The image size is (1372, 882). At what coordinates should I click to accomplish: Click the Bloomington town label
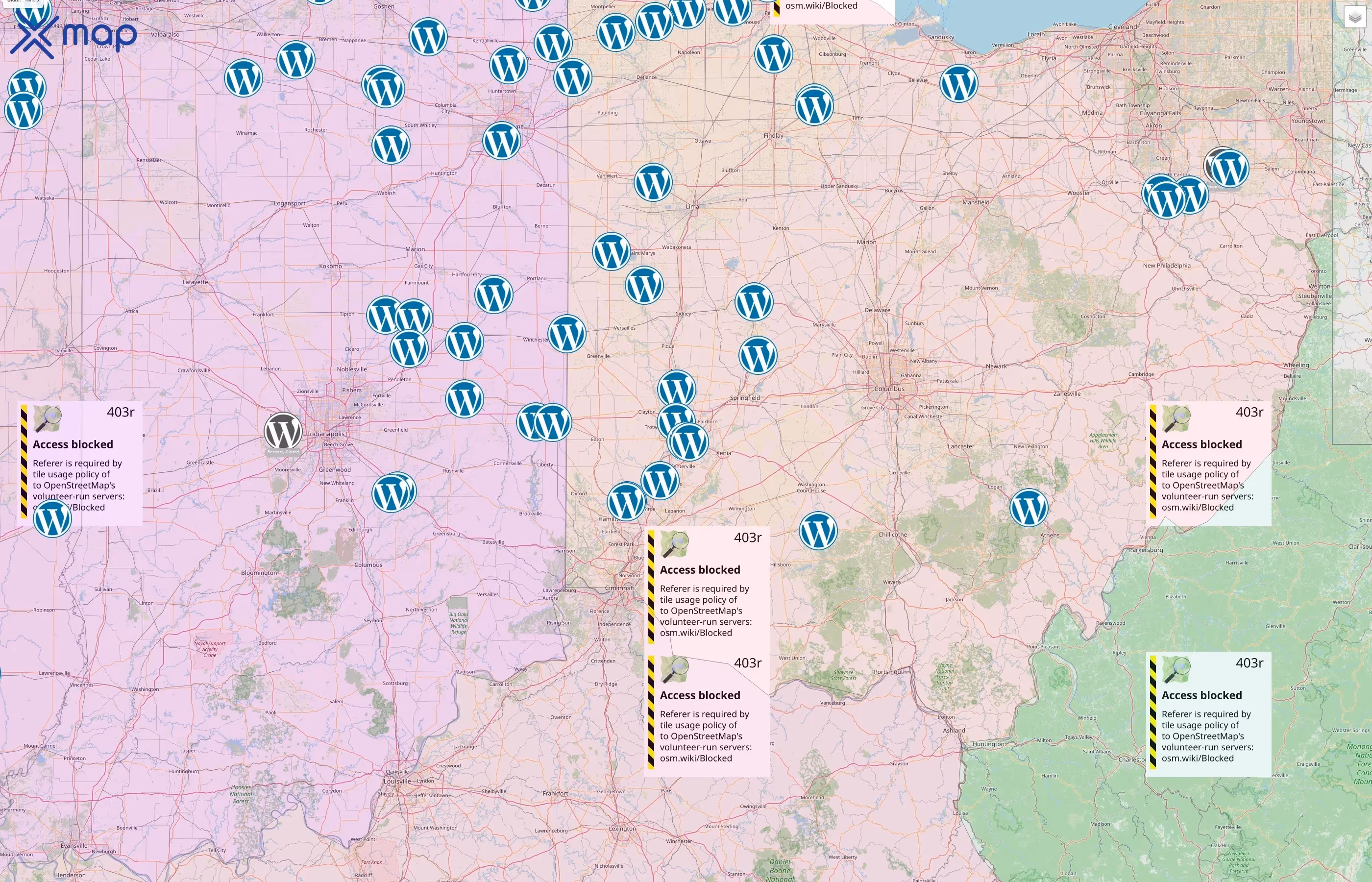[x=259, y=573]
